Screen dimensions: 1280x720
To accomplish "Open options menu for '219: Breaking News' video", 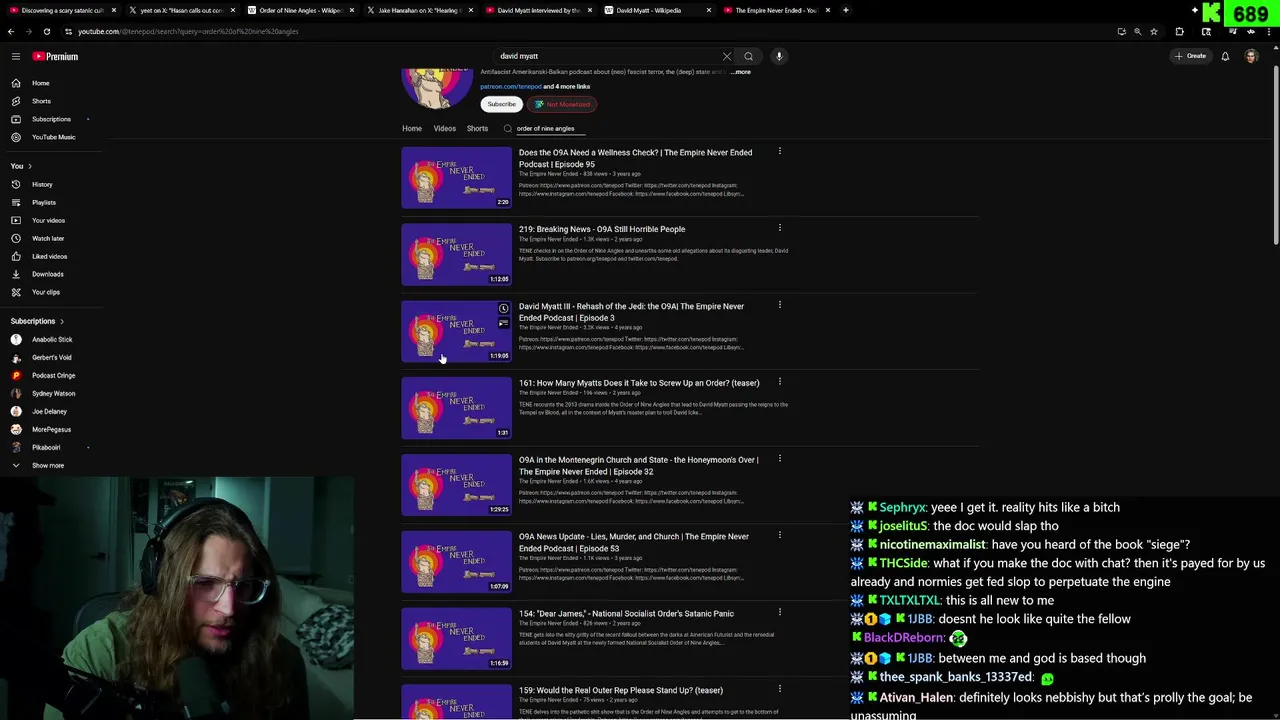I will 780,229.
